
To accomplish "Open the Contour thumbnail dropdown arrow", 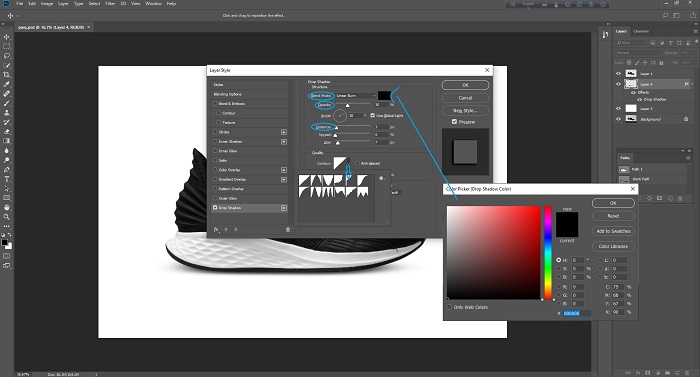I will (349, 163).
